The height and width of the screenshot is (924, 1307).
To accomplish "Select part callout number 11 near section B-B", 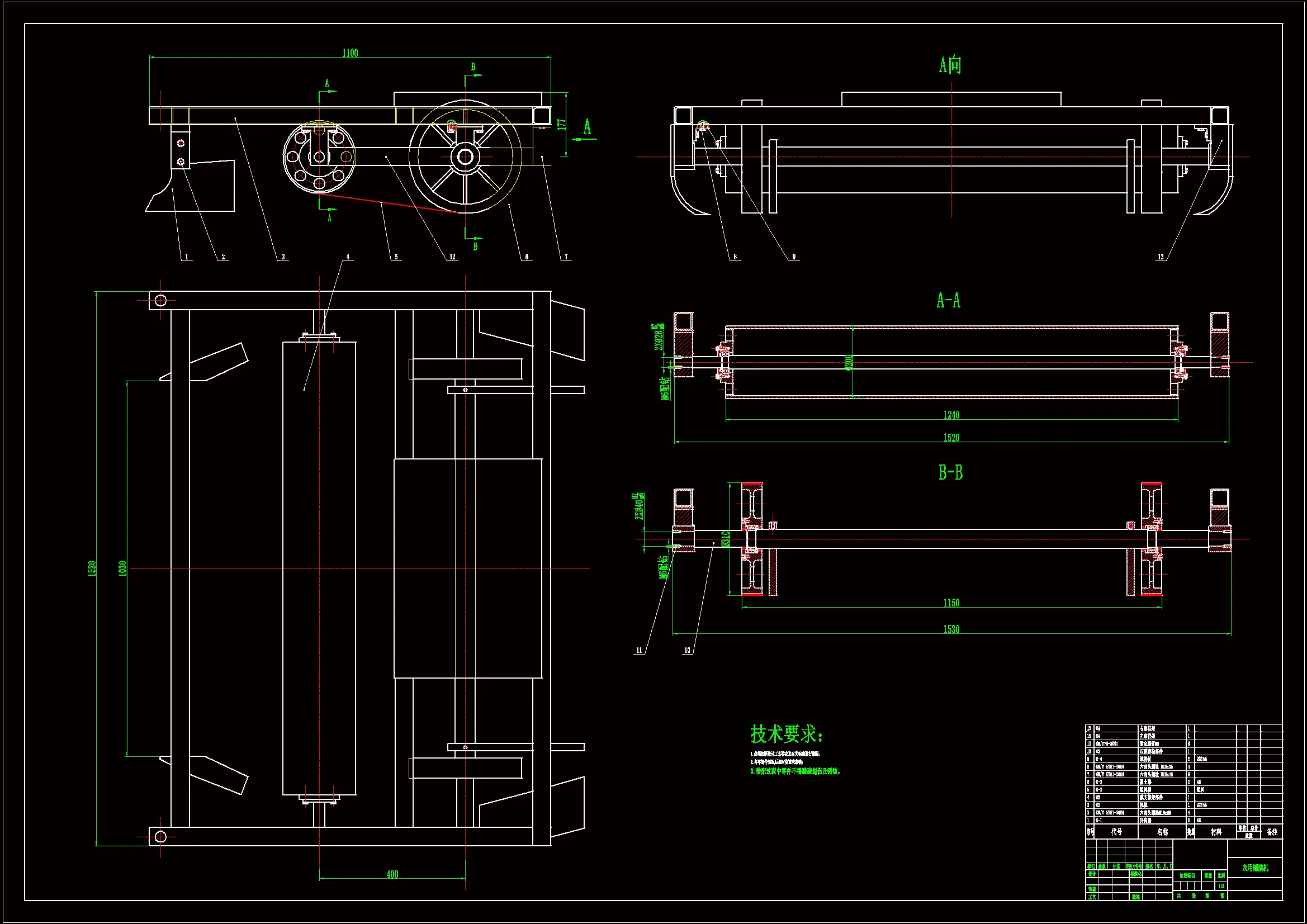I will coord(639,650).
